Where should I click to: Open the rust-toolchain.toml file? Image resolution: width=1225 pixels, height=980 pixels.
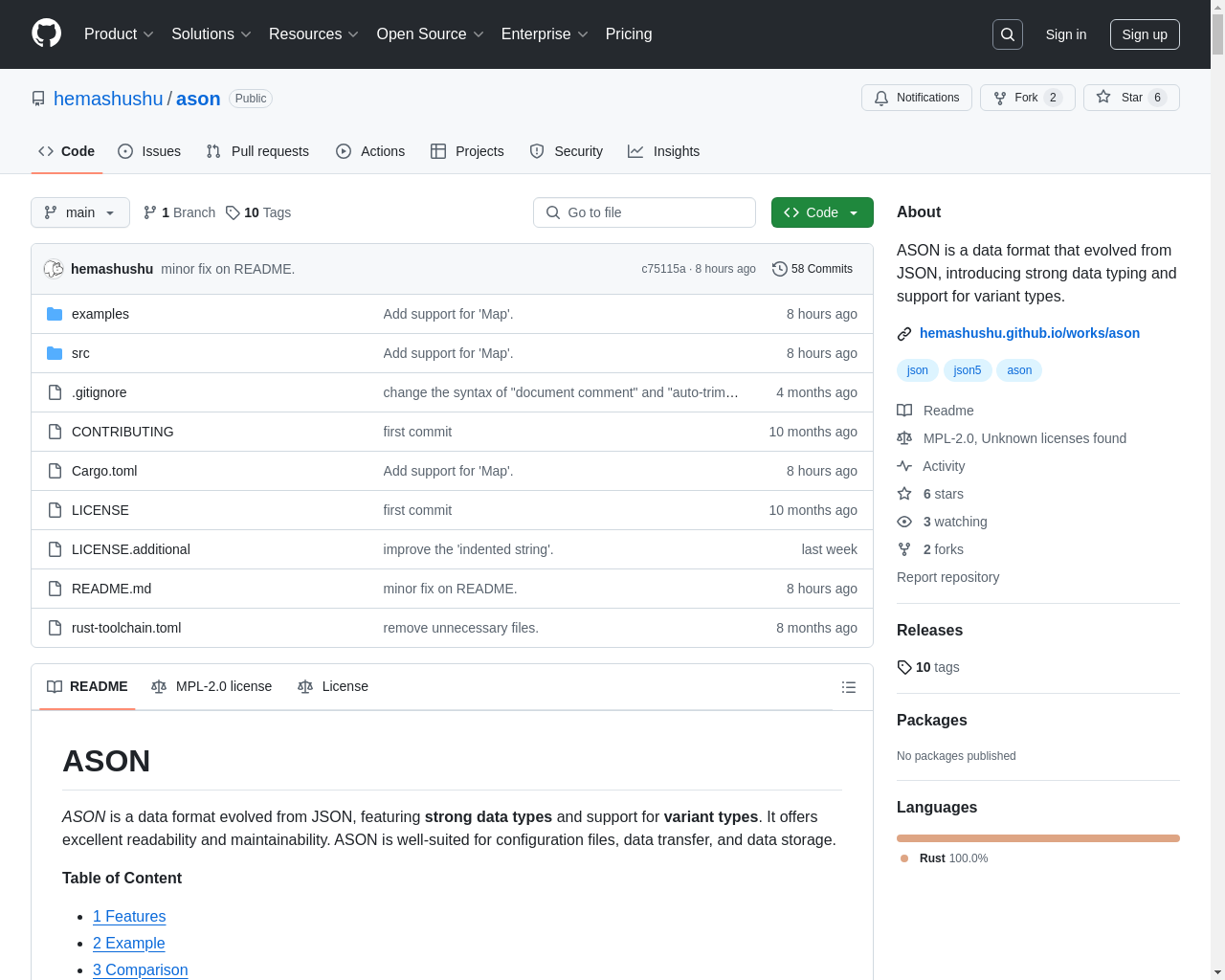(x=126, y=628)
